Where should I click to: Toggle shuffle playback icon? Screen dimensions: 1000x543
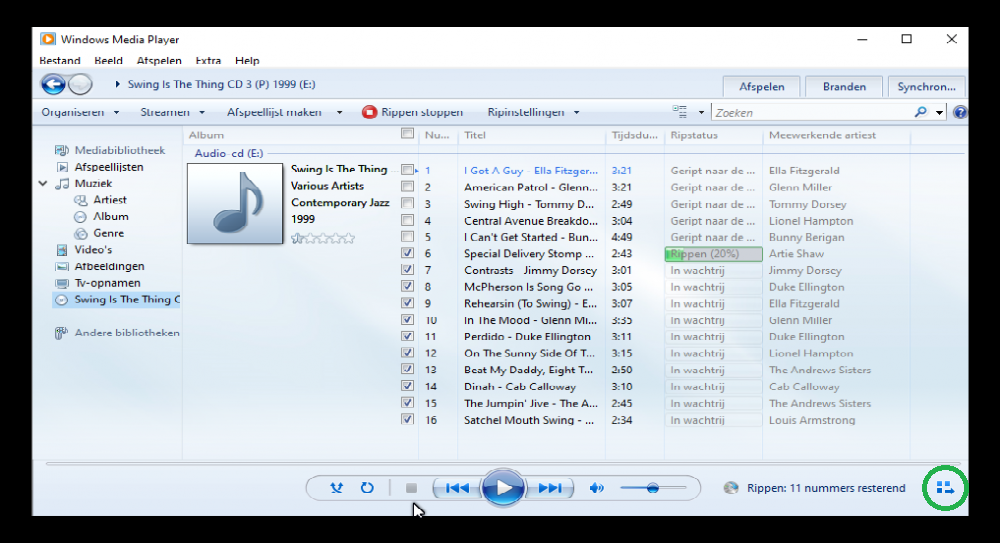pos(336,488)
